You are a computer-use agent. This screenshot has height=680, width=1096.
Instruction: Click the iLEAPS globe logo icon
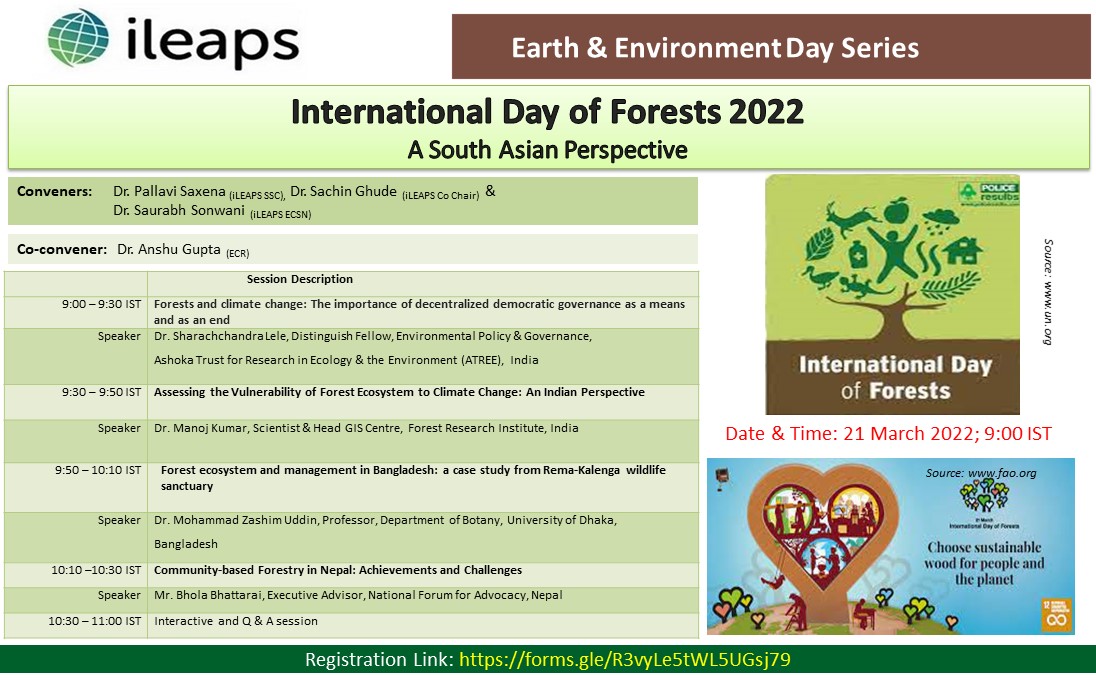tap(78, 37)
